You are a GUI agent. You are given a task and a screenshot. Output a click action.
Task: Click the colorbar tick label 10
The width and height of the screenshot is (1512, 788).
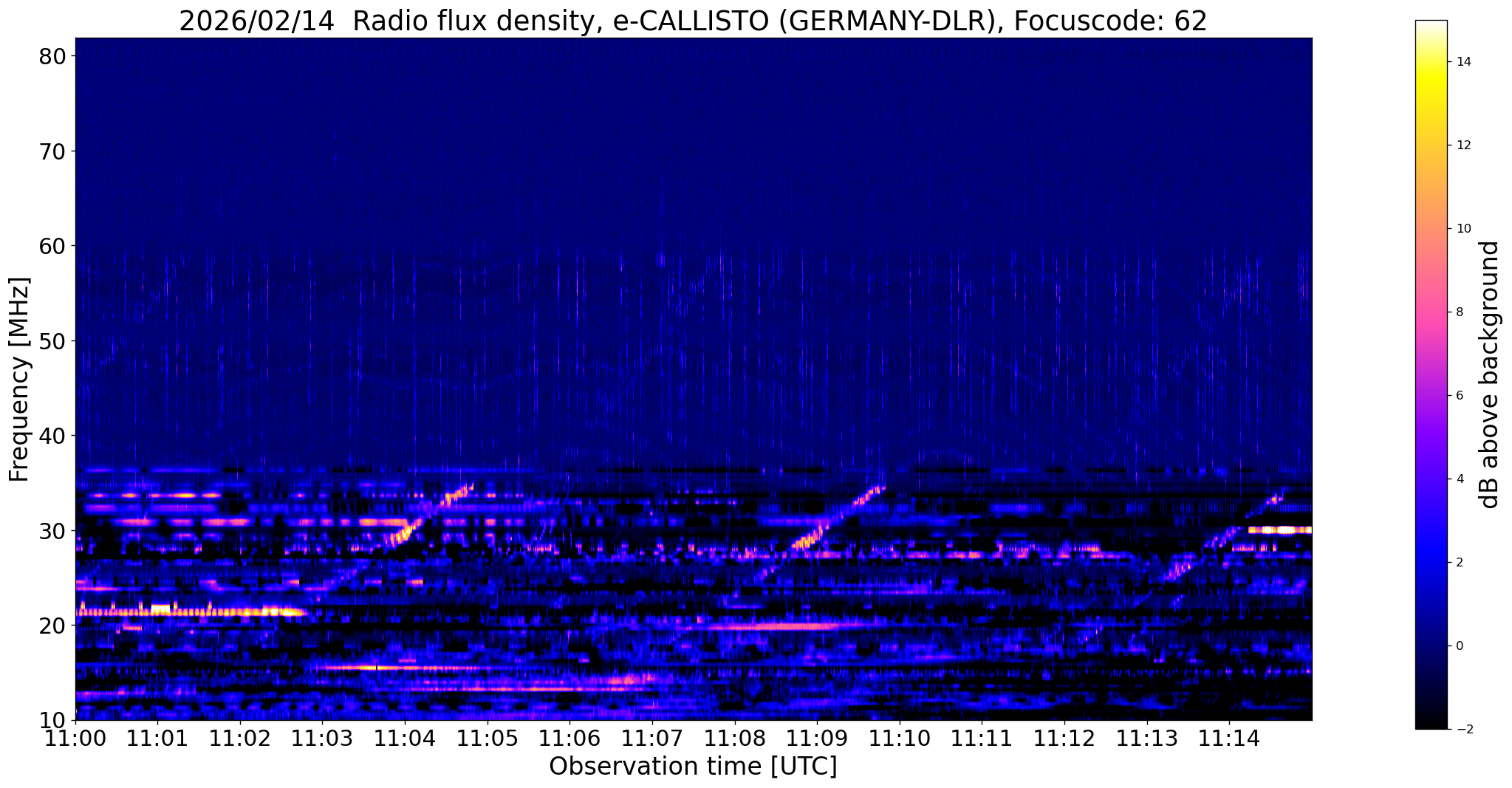pos(1463,229)
